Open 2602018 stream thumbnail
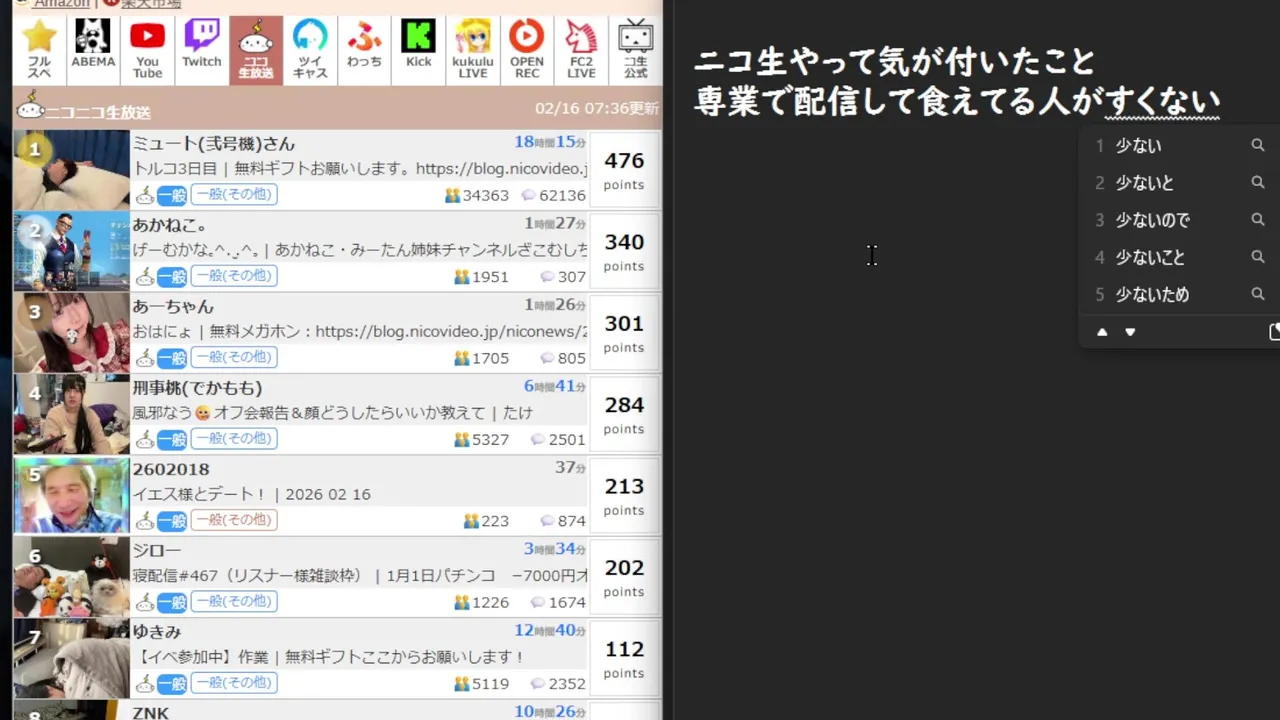The height and width of the screenshot is (720, 1280). (72, 496)
